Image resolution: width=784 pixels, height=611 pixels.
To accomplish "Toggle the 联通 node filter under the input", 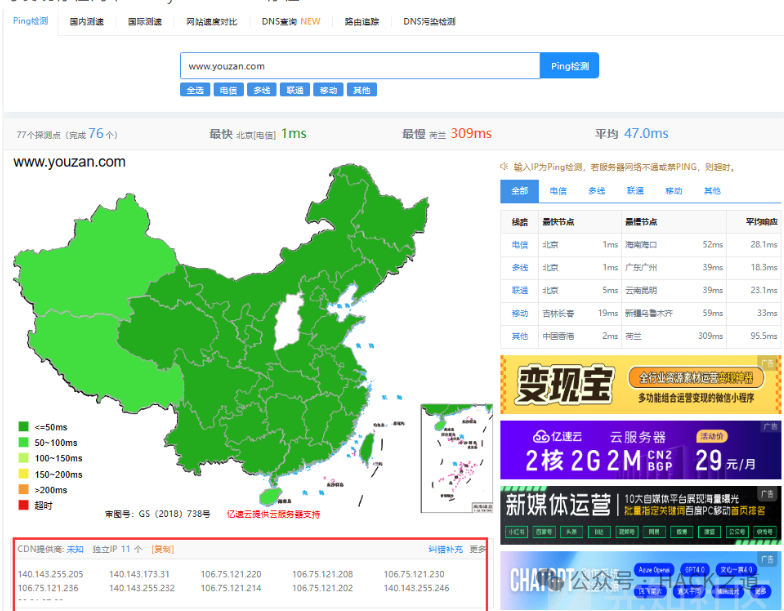I will click(x=295, y=90).
